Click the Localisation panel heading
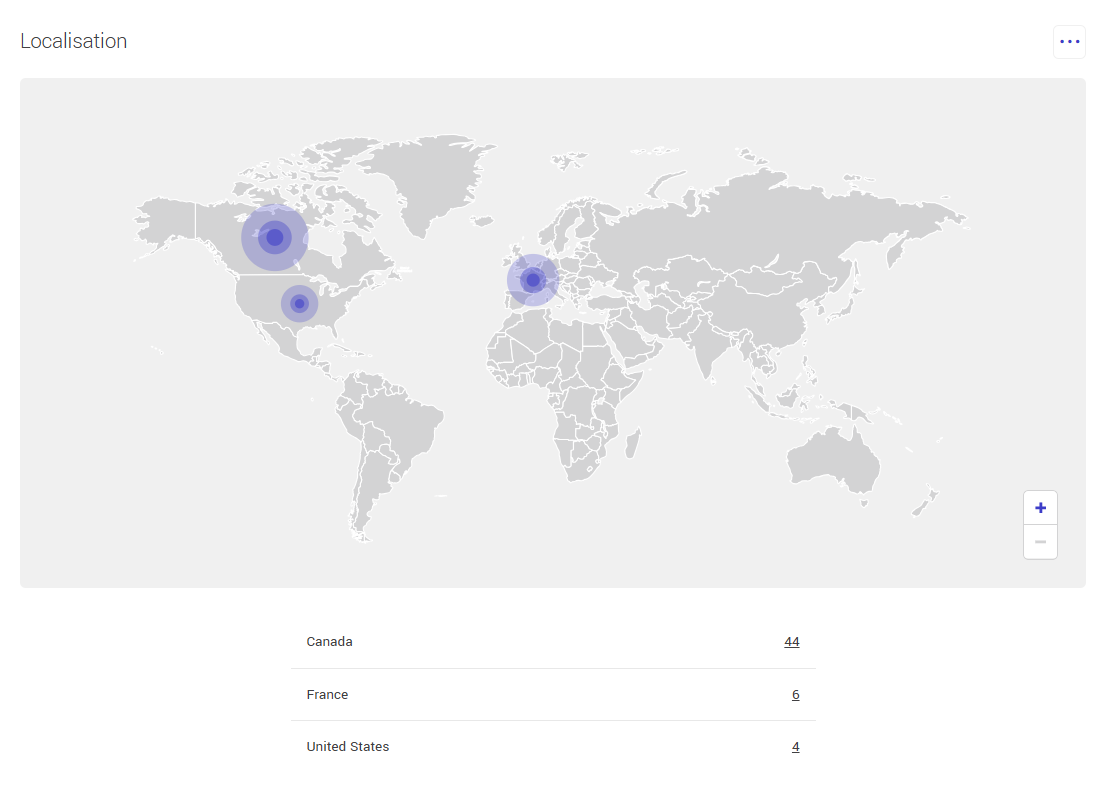 (x=74, y=41)
